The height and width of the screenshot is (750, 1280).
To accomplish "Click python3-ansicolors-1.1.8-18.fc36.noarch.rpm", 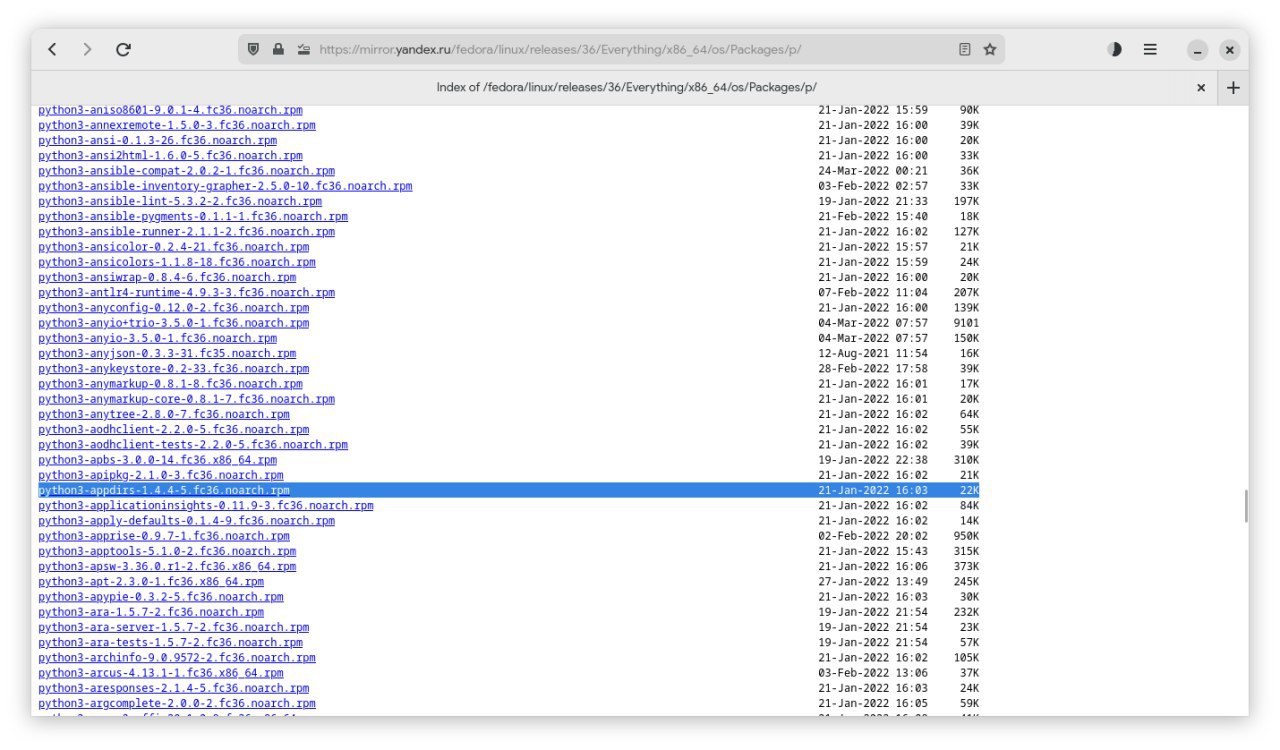I will (x=177, y=262).
